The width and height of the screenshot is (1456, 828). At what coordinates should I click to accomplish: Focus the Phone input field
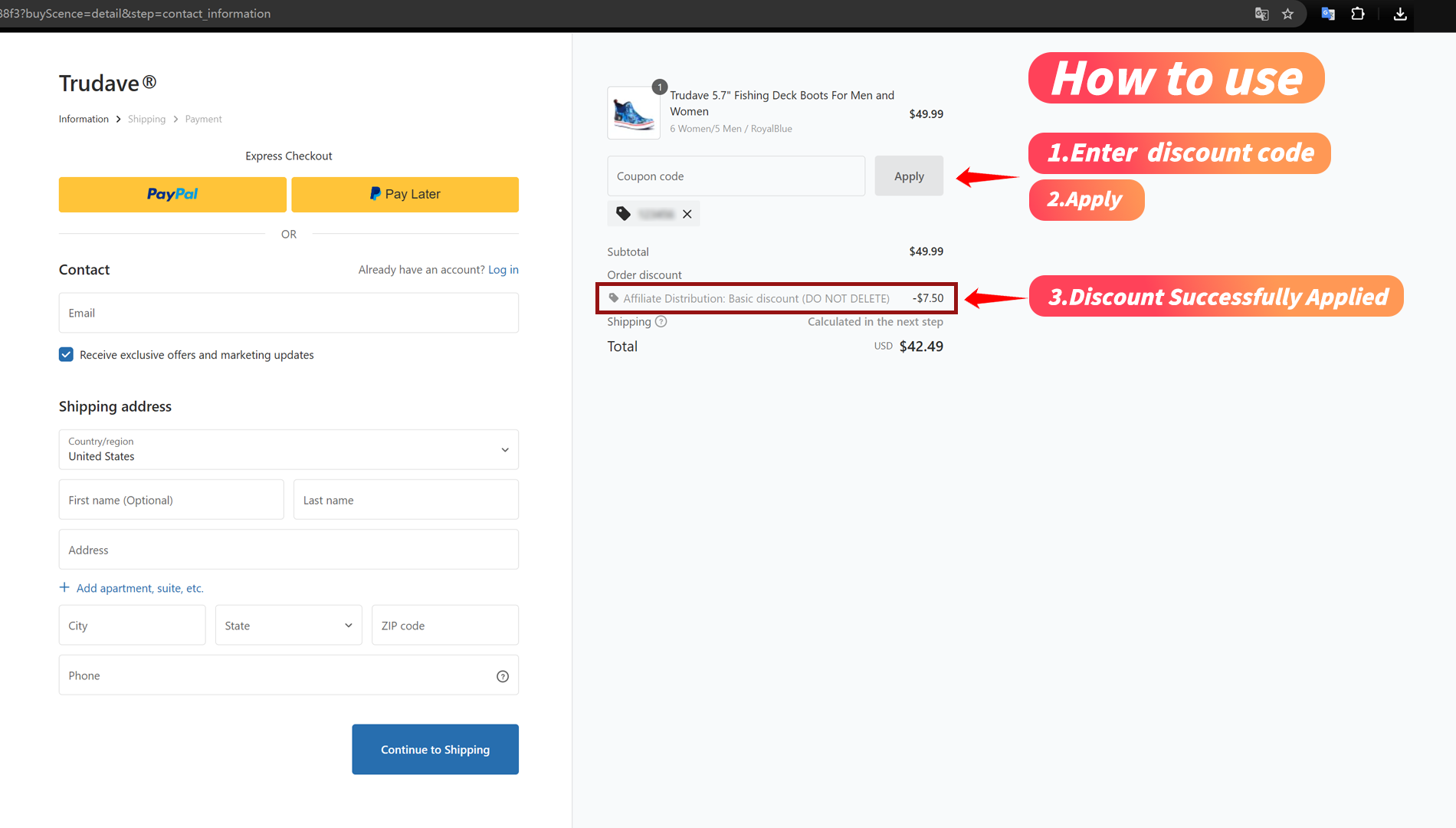(x=289, y=675)
